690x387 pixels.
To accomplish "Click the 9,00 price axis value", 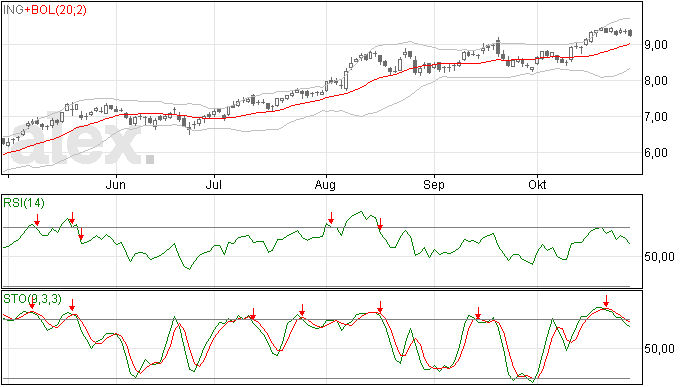I will (656, 44).
